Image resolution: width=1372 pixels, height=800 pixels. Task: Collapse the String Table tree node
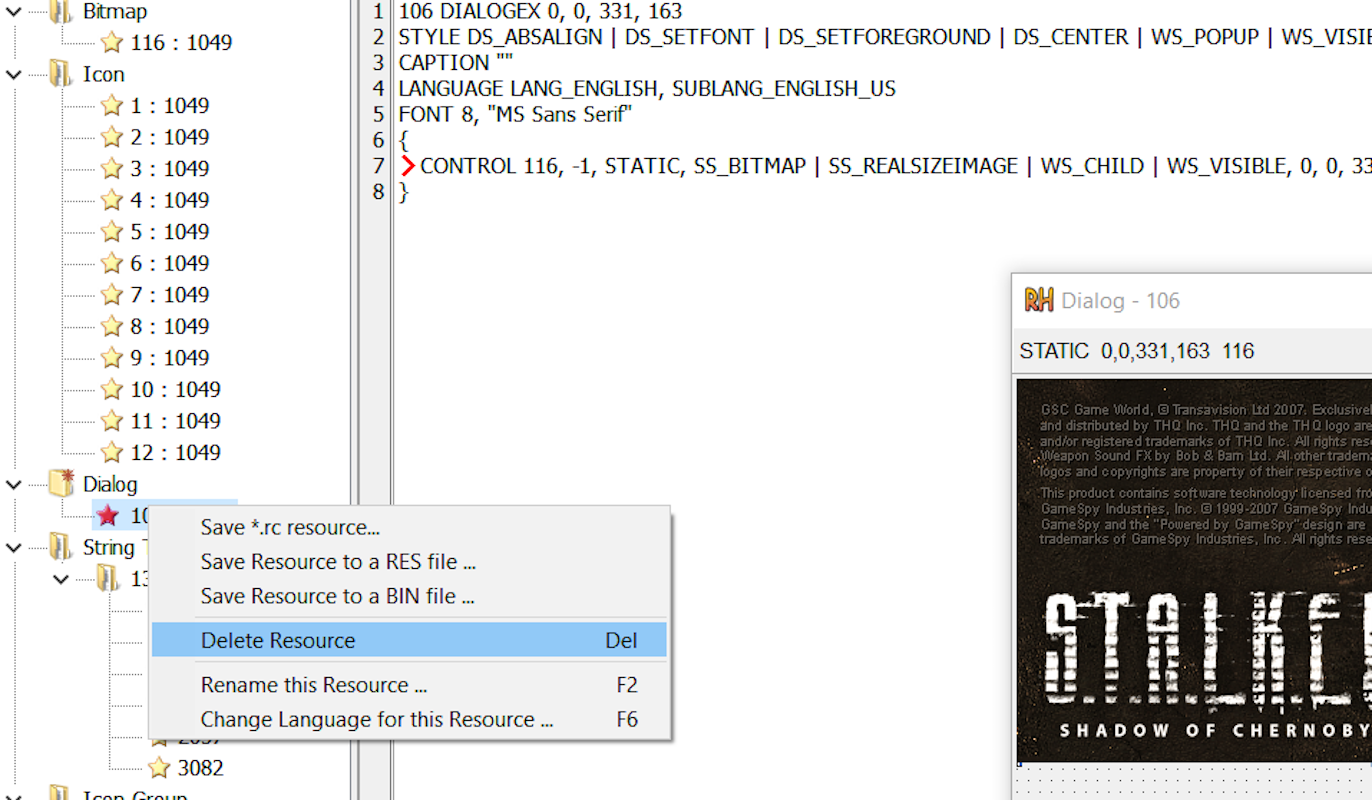pos(13,547)
